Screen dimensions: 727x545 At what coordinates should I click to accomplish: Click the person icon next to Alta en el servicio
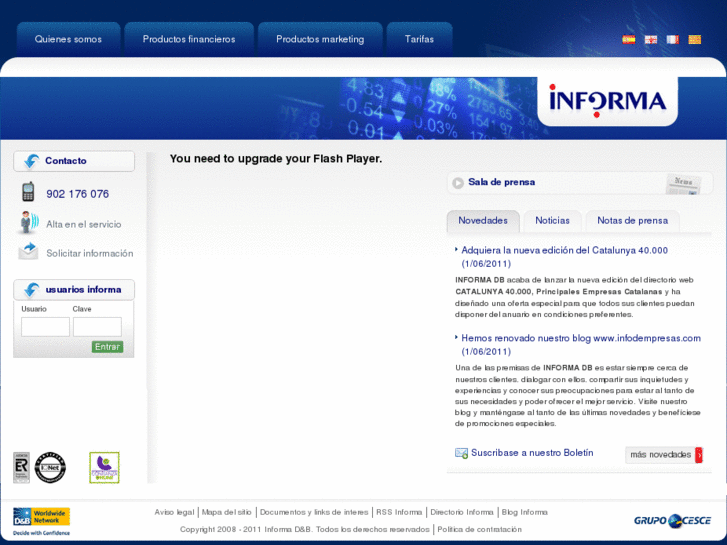29,222
